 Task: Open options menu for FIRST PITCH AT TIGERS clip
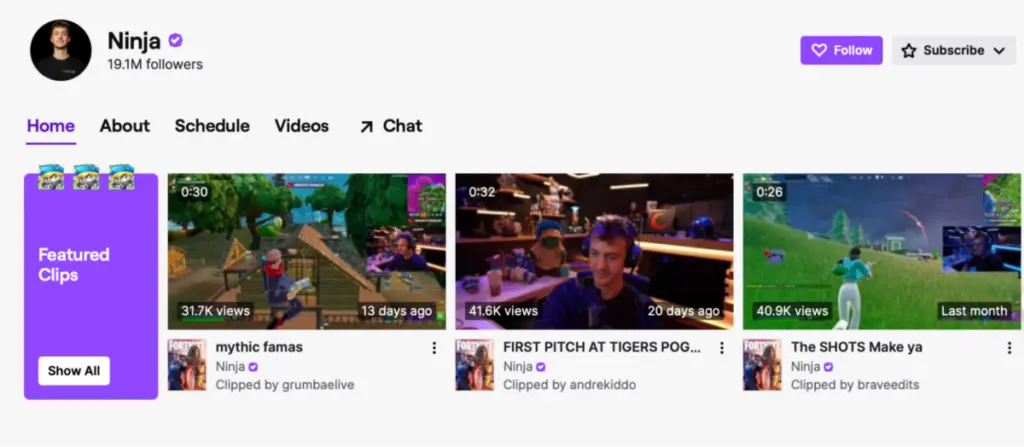(x=722, y=348)
